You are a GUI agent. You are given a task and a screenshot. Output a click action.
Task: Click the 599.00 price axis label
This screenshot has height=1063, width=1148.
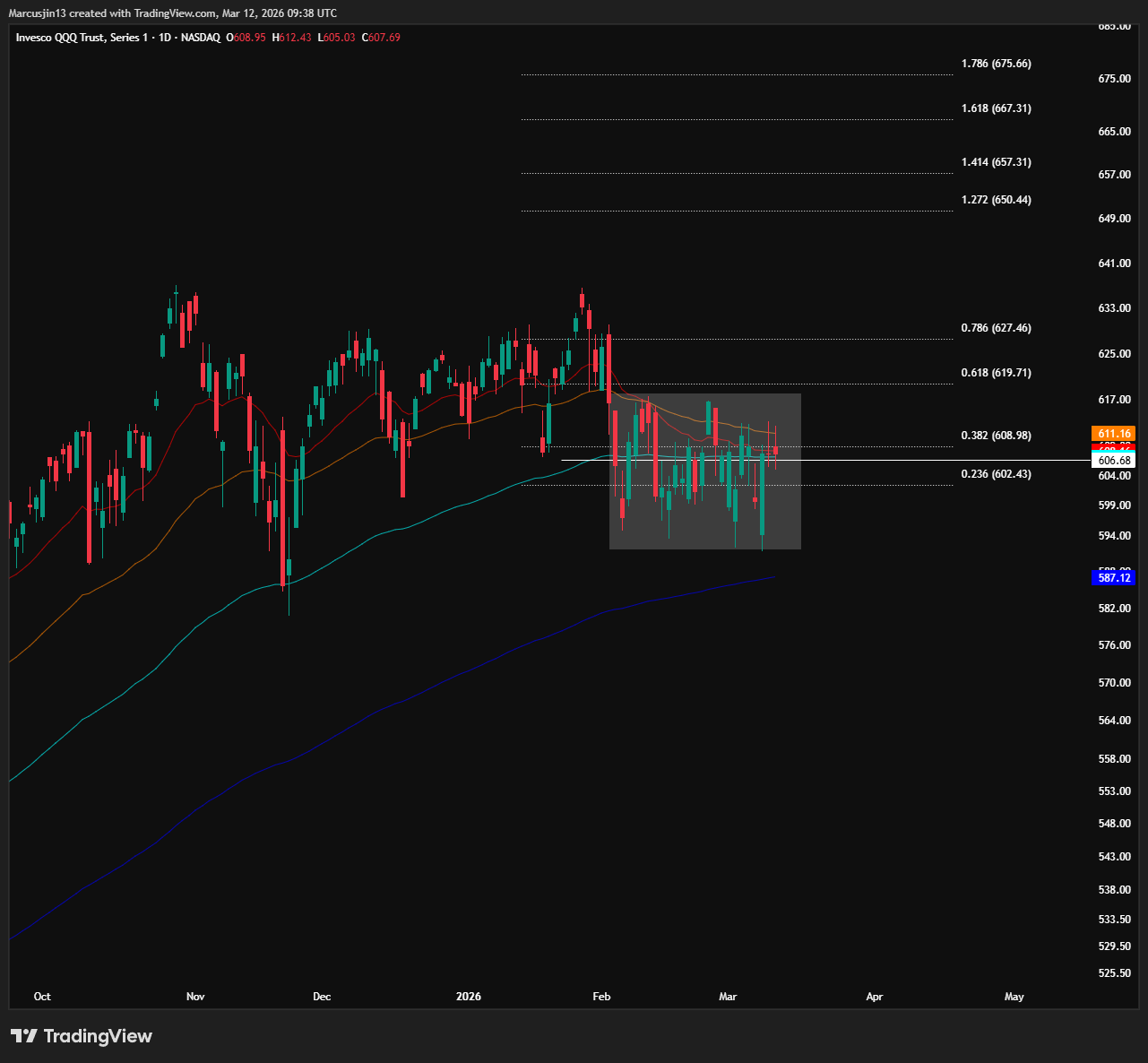pos(1115,506)
